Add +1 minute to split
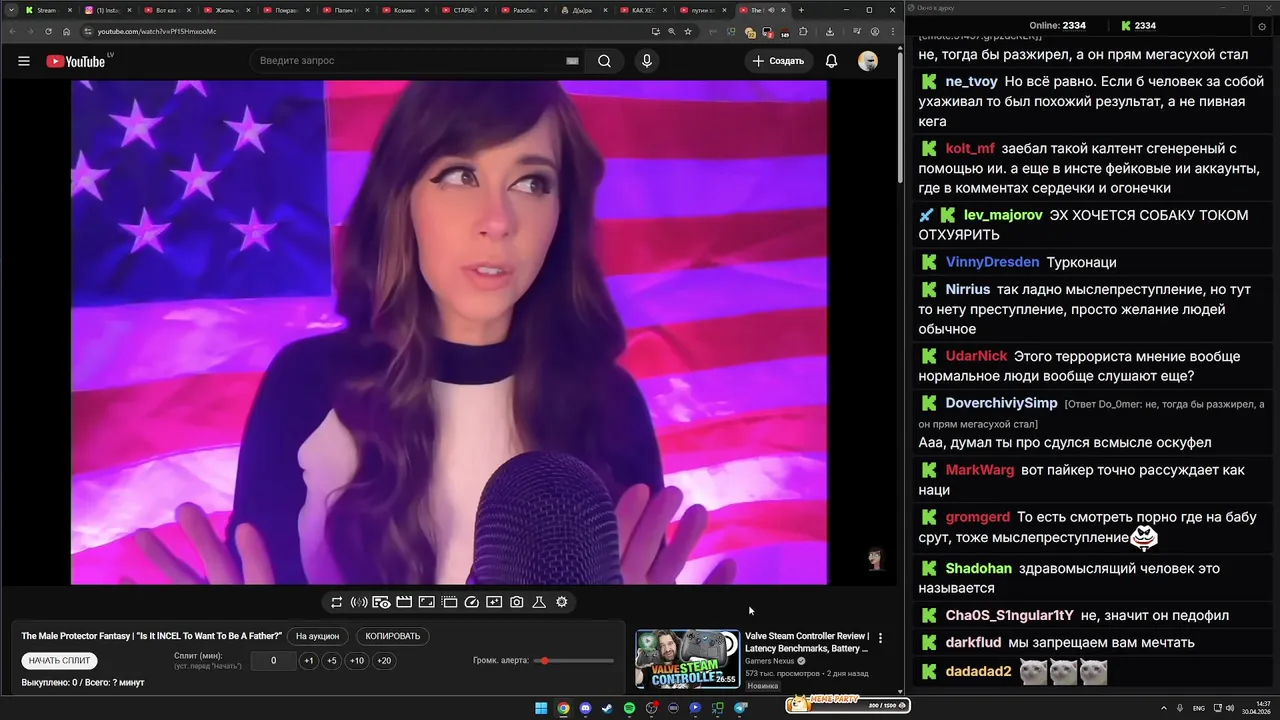The width and height of the screenshot is (1280, 720). 309,661
